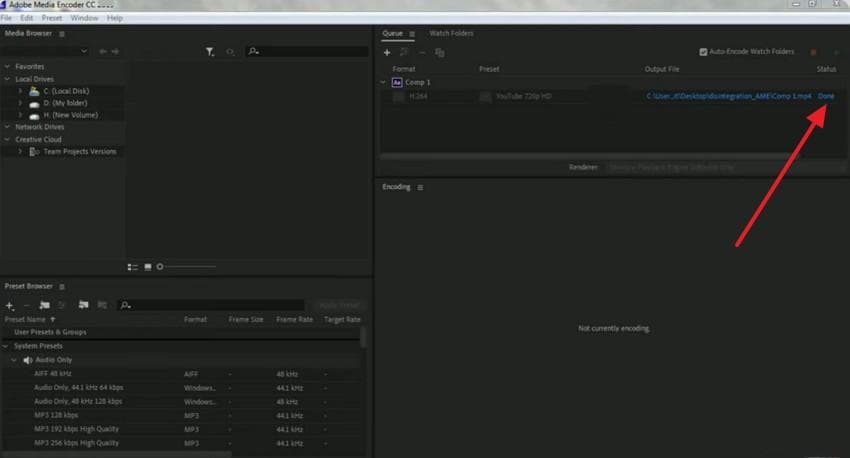Collapse the Network Drives section

click(x=7, y=127)
